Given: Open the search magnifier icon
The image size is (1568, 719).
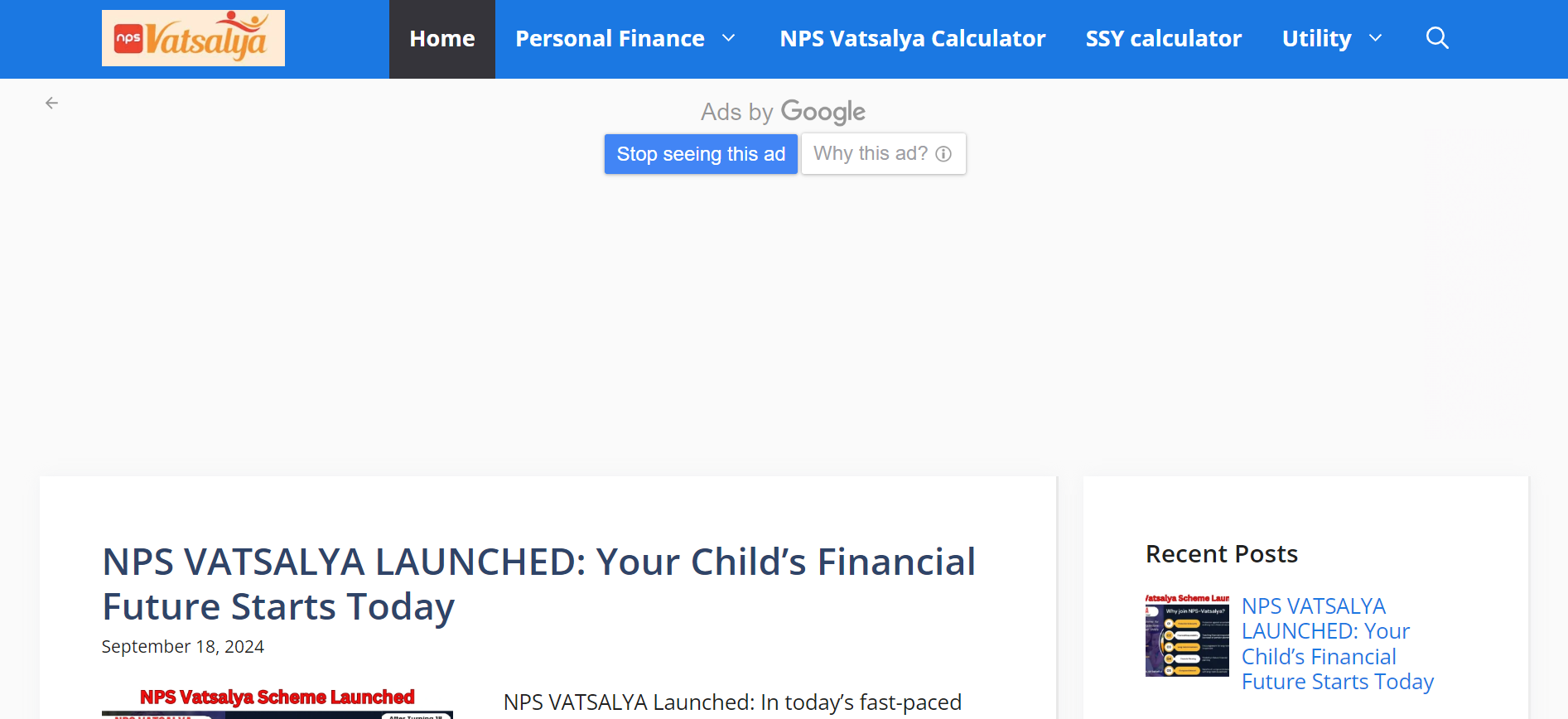Looking at the screenshot, I should 1437,37.
